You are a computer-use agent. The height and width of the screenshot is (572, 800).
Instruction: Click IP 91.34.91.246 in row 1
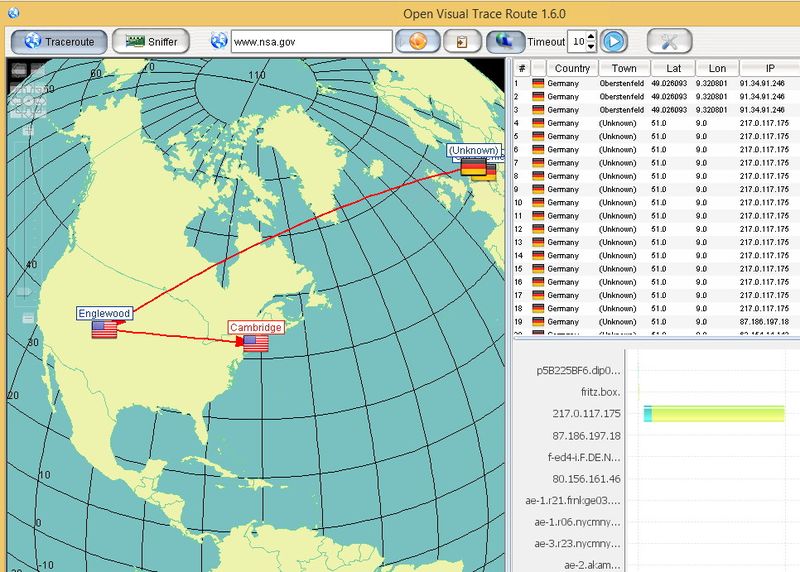tap(762, 83)
